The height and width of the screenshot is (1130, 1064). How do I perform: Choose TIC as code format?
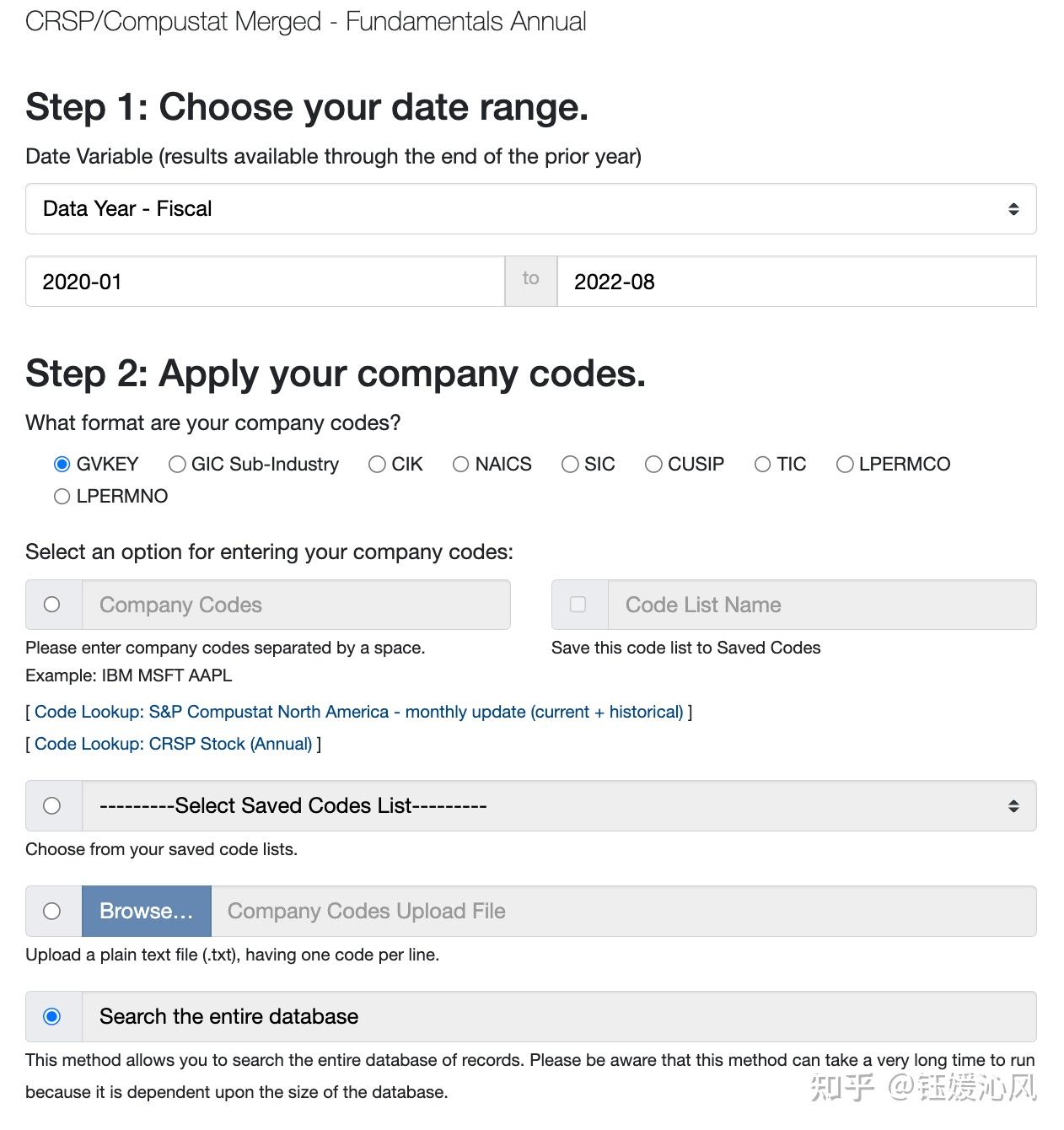click(x=762, y=465)
